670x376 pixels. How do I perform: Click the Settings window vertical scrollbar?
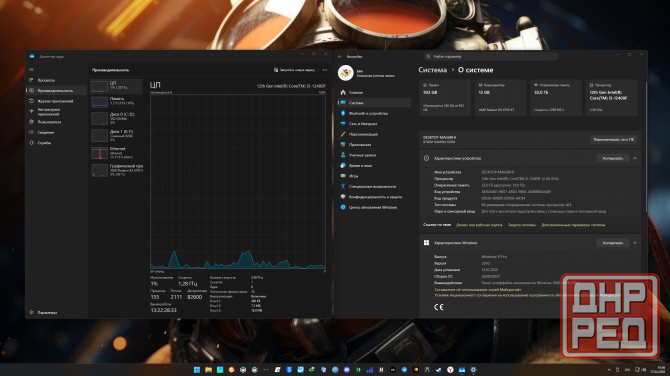point(646,147)
